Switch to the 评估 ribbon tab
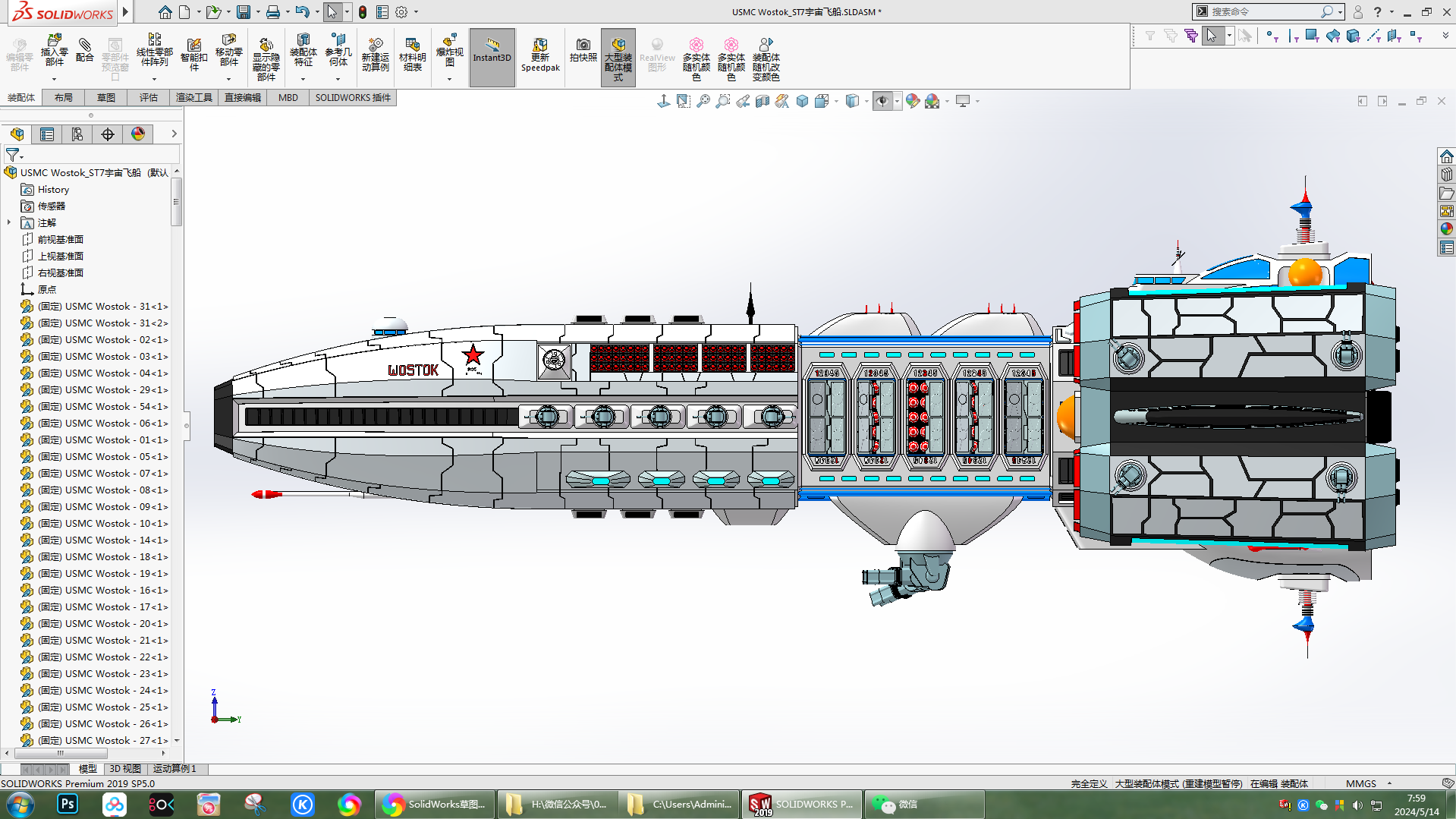Viewport: 1456px width, 819px height. tap(149, 97)
